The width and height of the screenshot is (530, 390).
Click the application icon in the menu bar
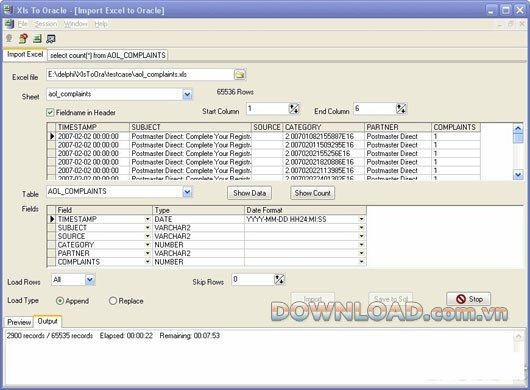(9, 24)
